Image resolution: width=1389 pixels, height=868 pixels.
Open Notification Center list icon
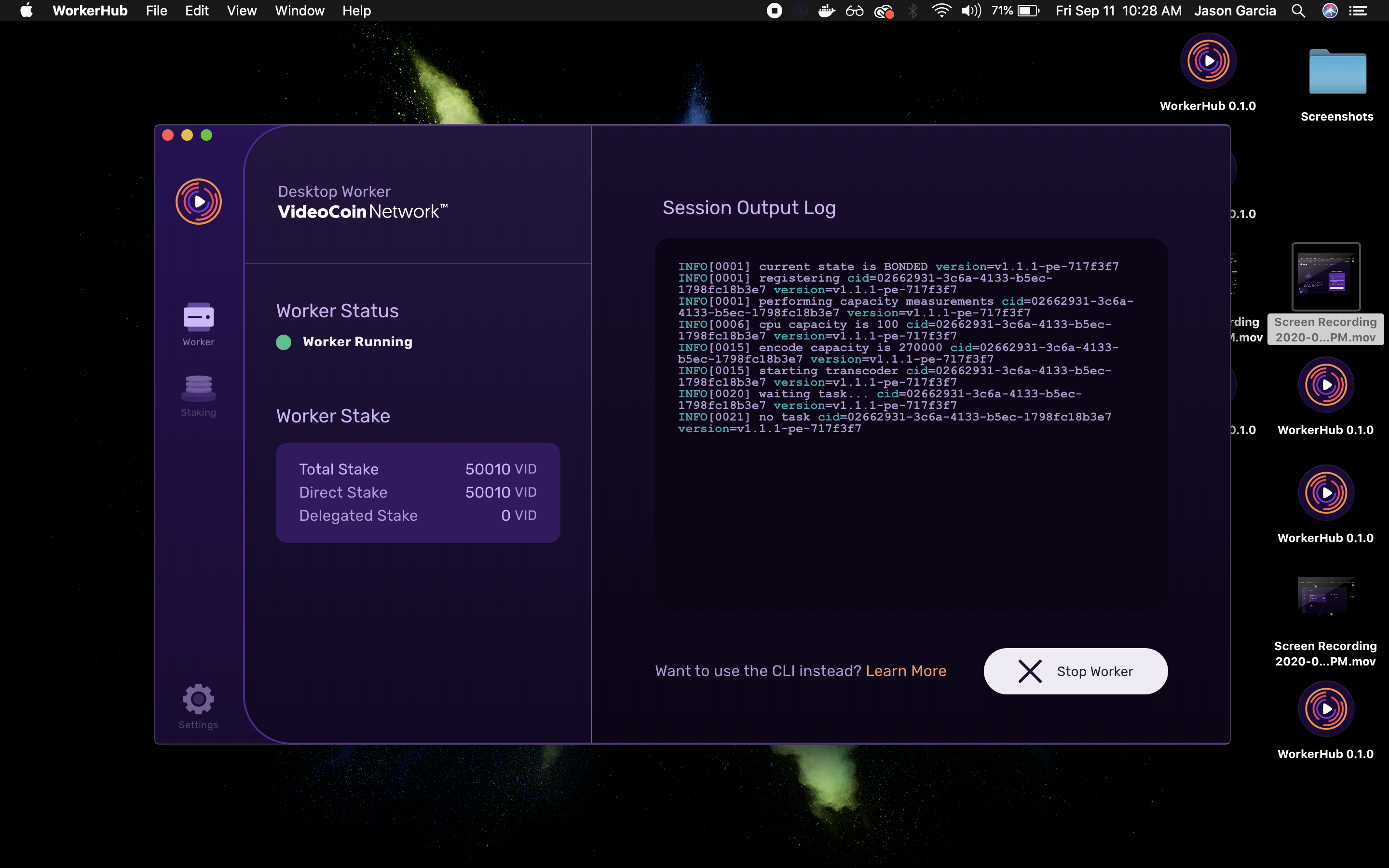1358,10
